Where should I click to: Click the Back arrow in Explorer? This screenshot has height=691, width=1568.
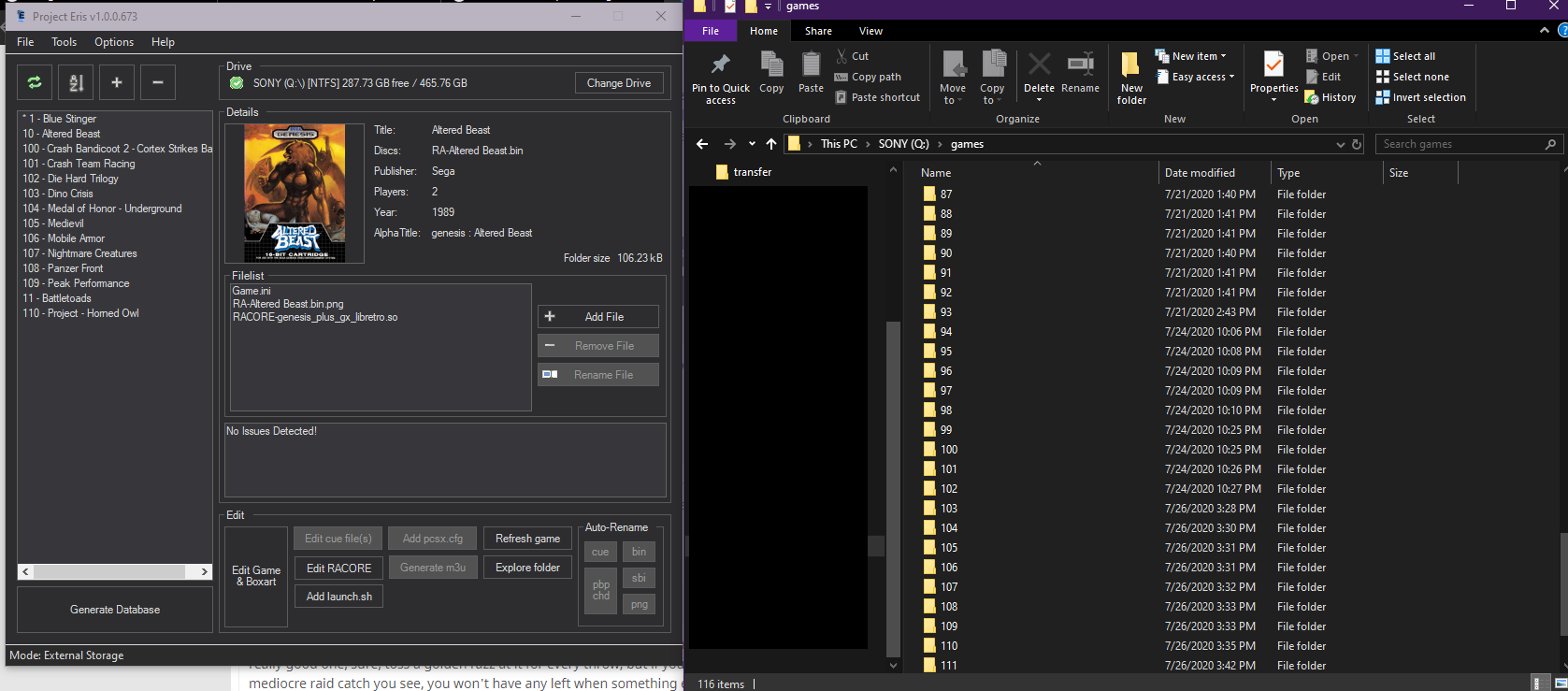point(702,144)
